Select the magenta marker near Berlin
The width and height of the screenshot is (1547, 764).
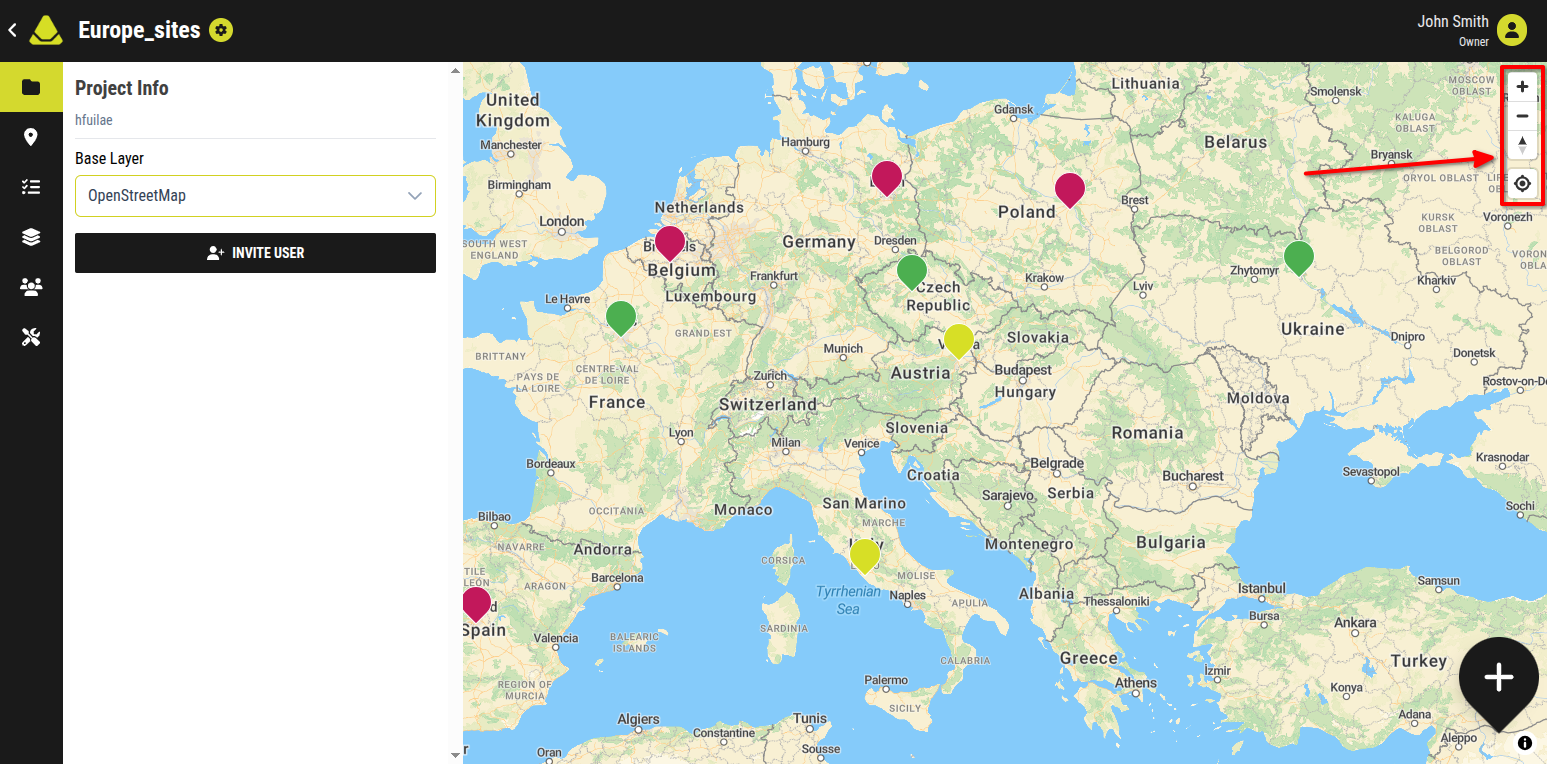[887, 177]
